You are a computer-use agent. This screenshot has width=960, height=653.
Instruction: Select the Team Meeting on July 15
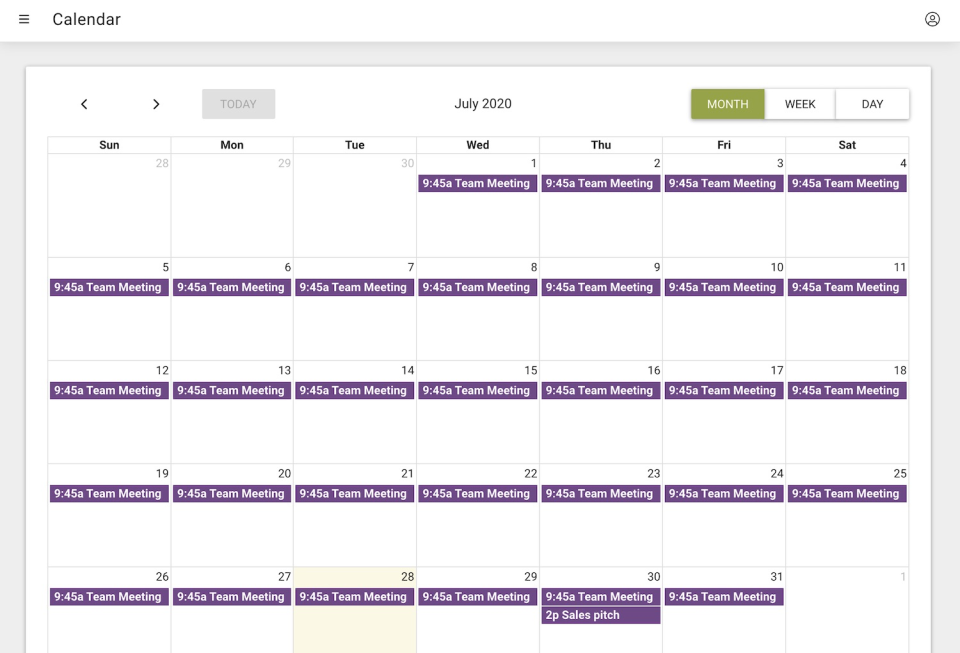click(477, 391)
